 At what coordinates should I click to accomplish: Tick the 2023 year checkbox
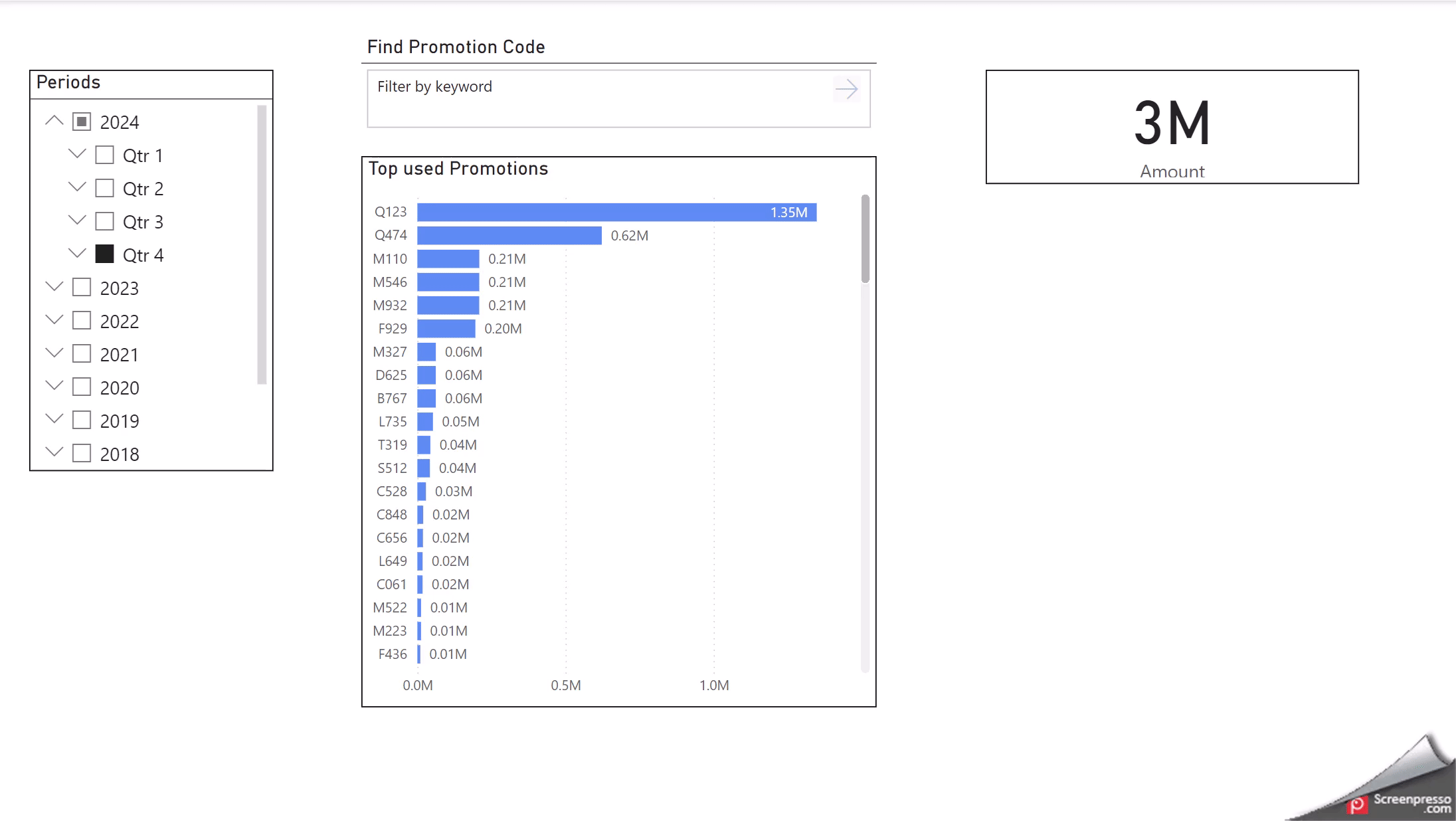pyautogui.click(x=82, y=288)
